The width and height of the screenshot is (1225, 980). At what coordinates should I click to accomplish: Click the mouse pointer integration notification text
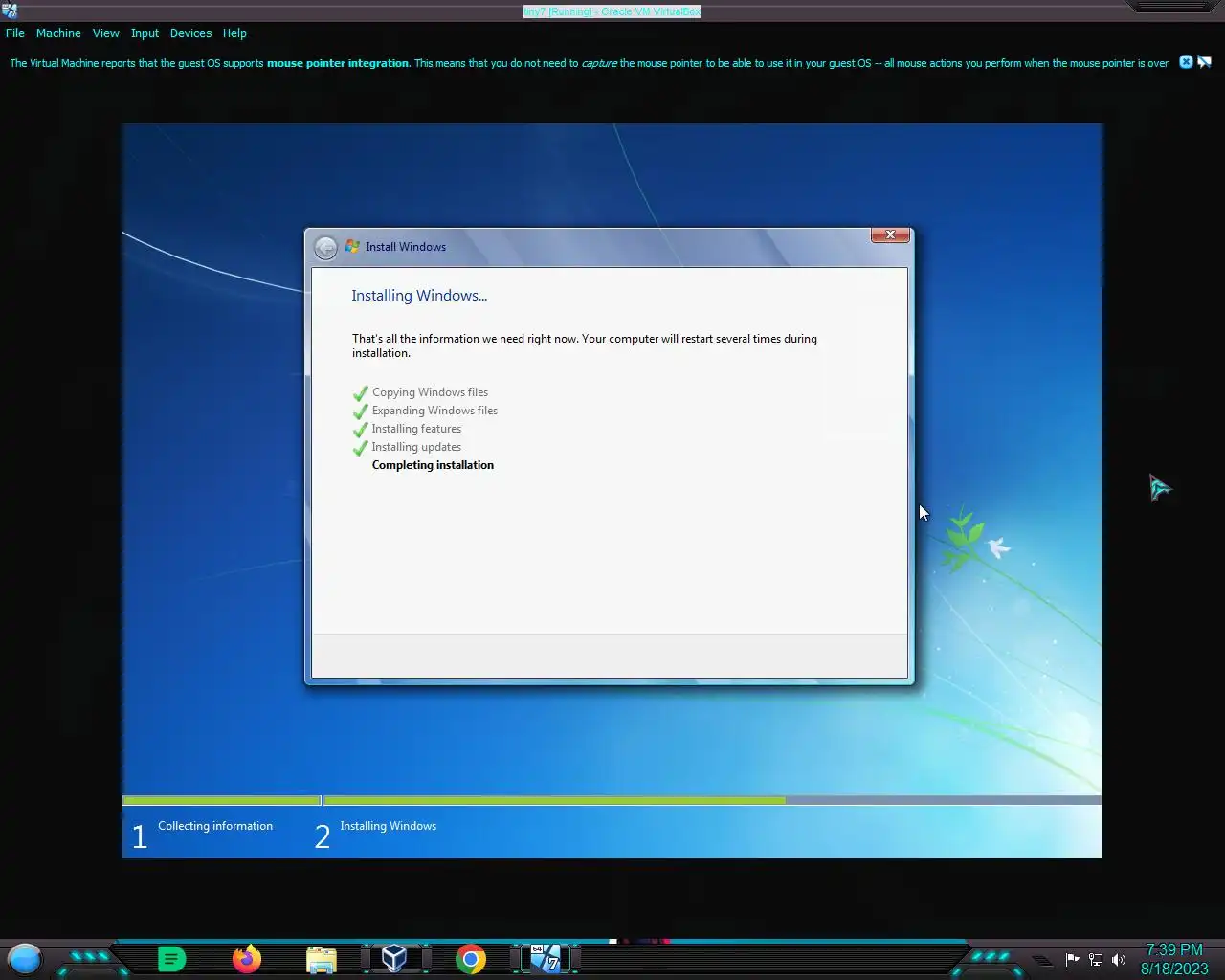coord(589,63)
